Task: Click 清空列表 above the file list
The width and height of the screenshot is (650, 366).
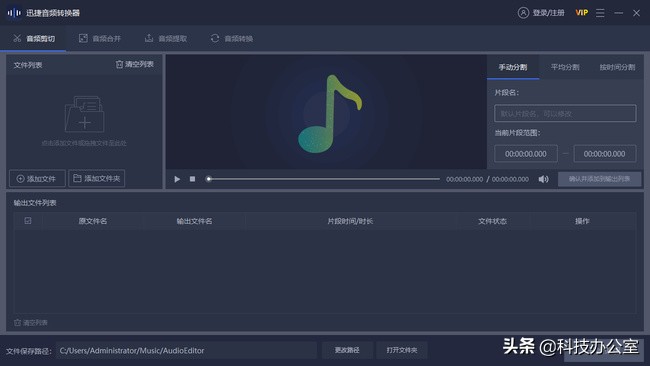Action: tap(135, 64)
